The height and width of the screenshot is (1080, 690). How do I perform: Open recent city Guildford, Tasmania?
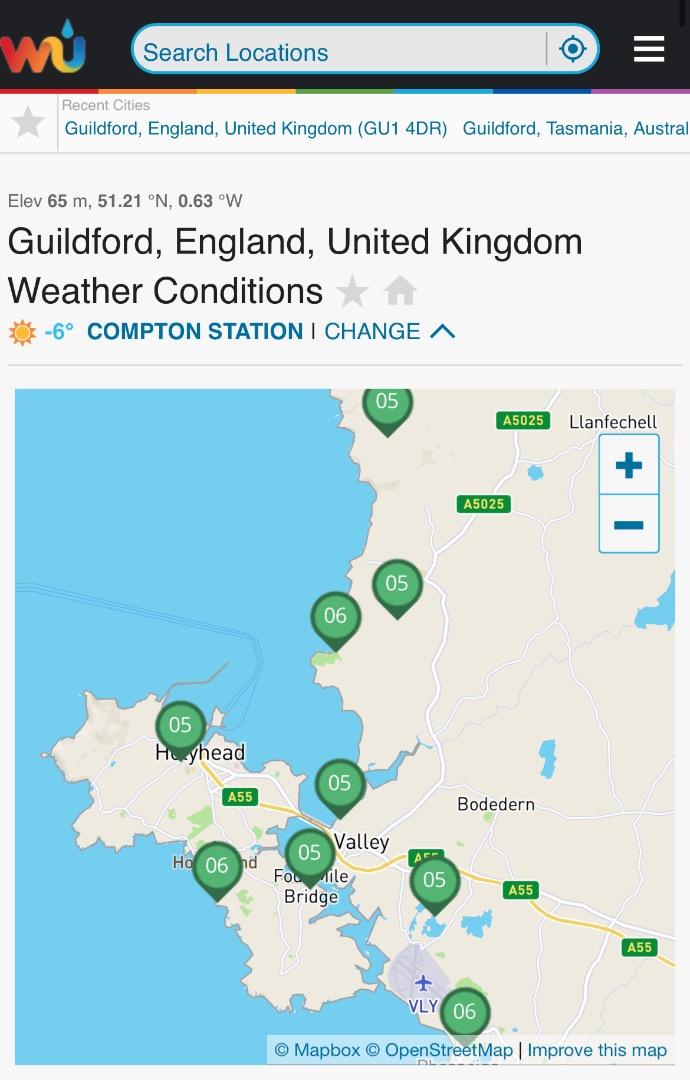576,129
